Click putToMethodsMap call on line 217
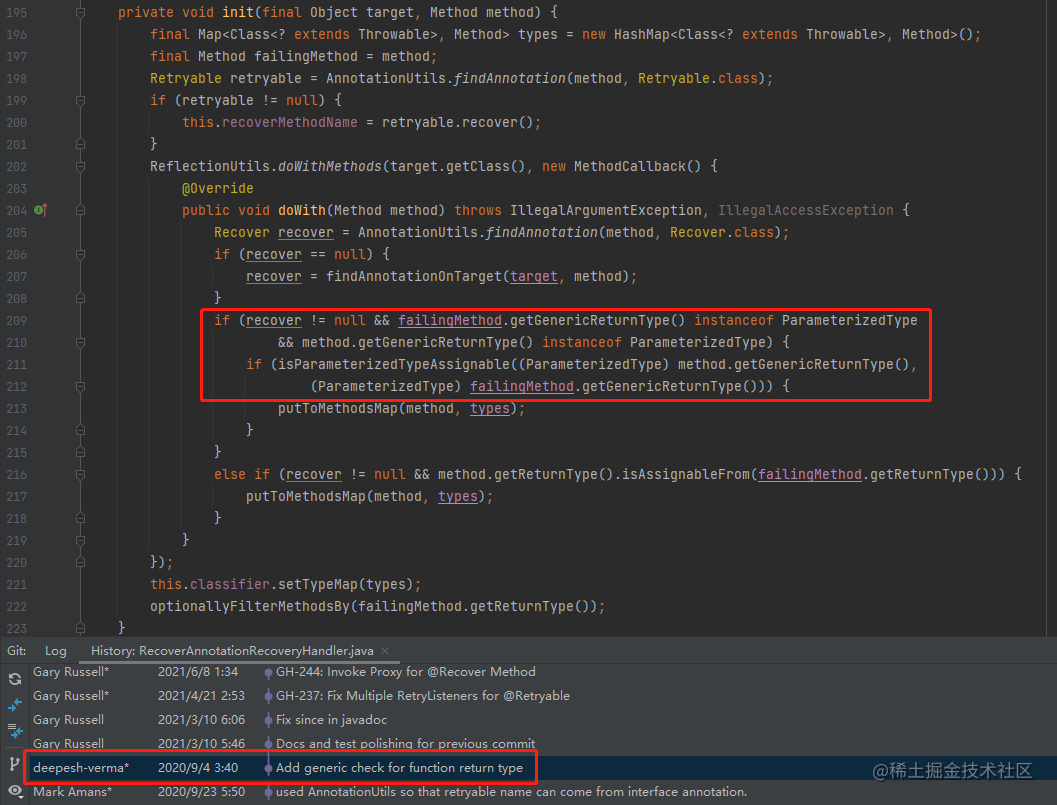The height and width of the screenshot is (805, 1057). (x=306, y=496)
